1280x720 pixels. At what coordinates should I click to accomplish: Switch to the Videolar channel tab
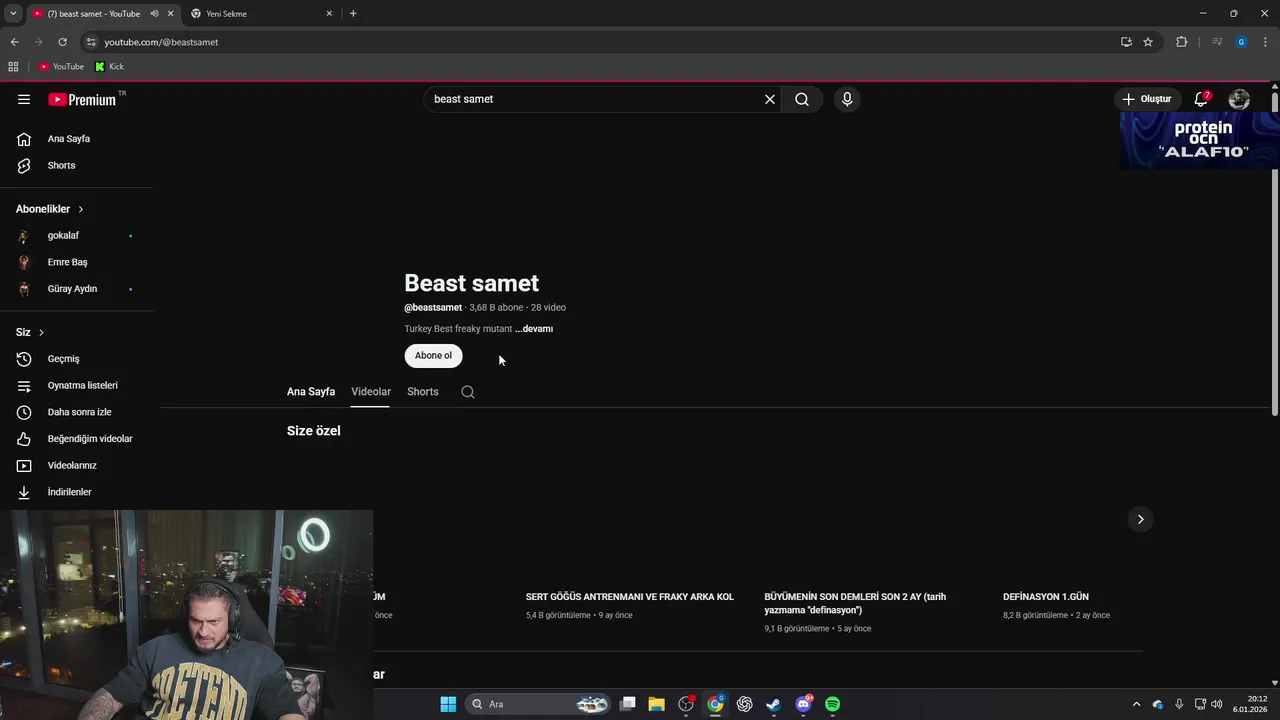coord(371,392)
